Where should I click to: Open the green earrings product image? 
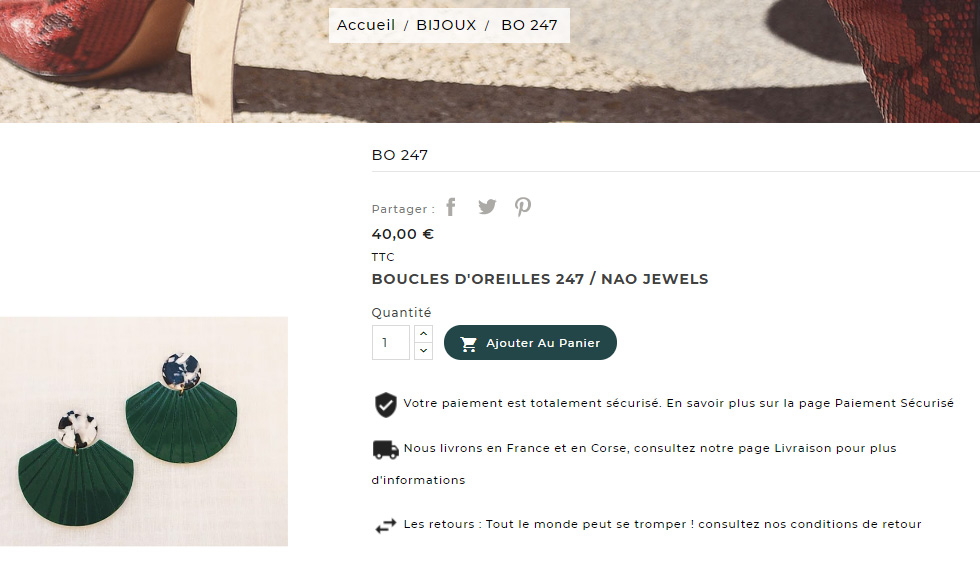pos(144,431)
